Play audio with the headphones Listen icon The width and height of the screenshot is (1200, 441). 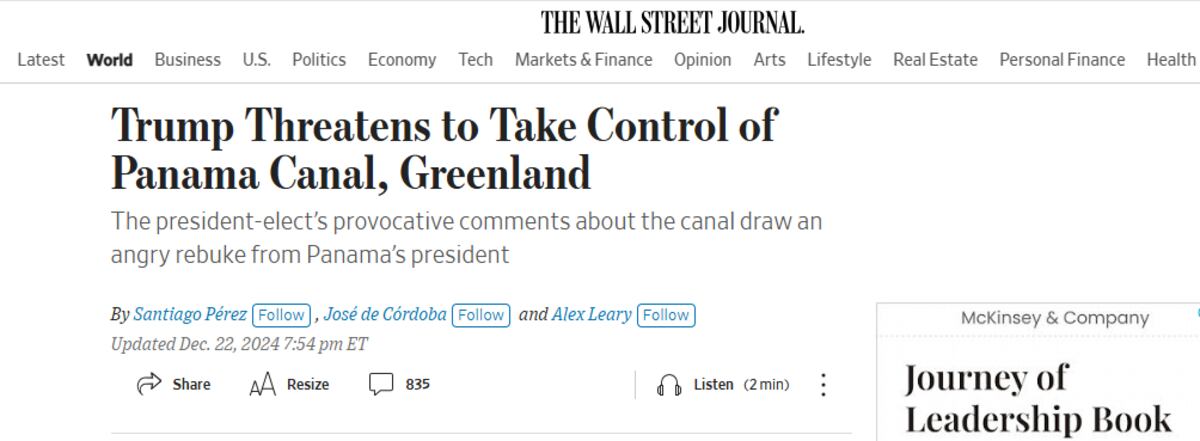(x=669, y=385)
